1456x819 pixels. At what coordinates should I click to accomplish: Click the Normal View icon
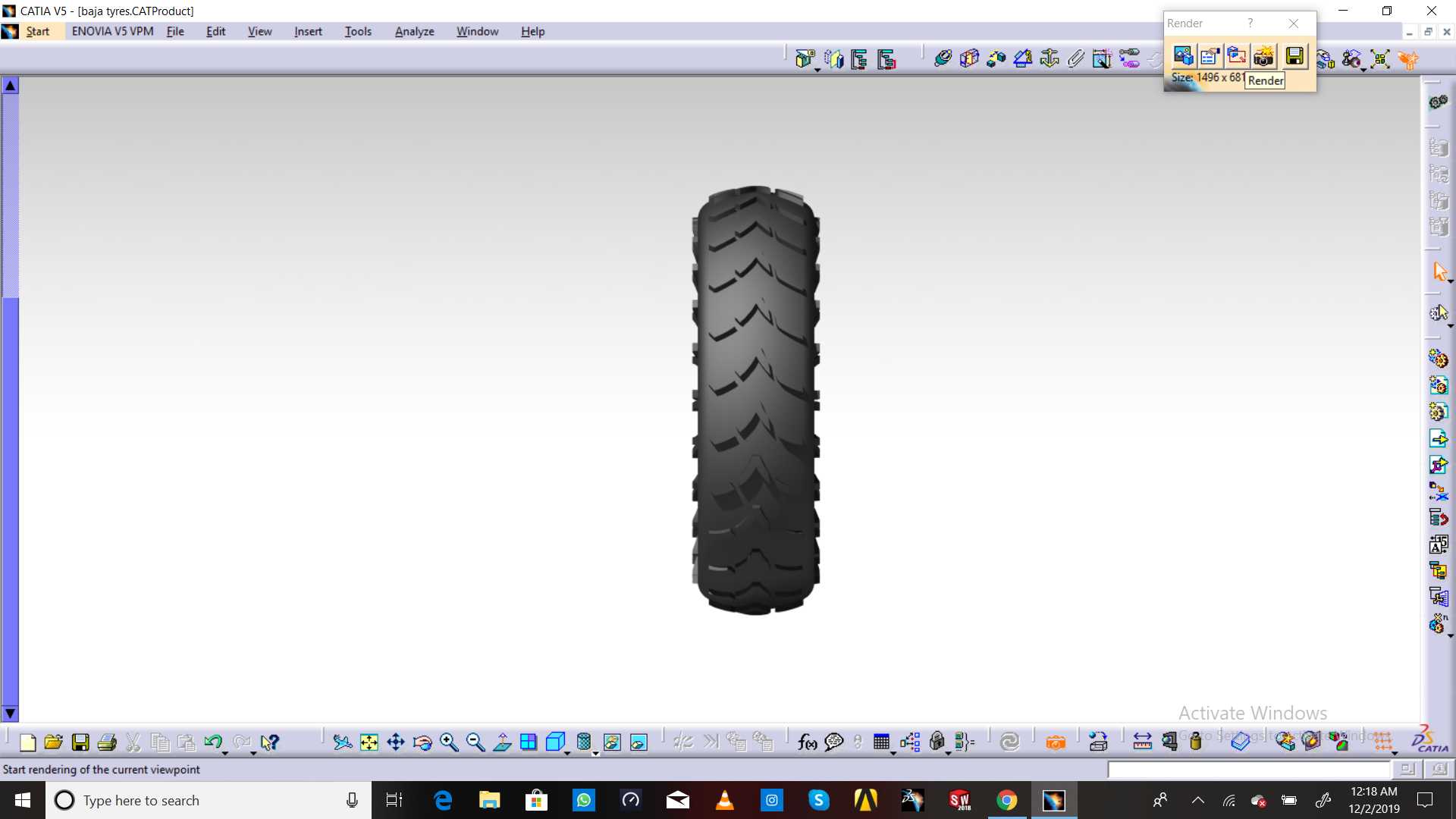point(502,742)
